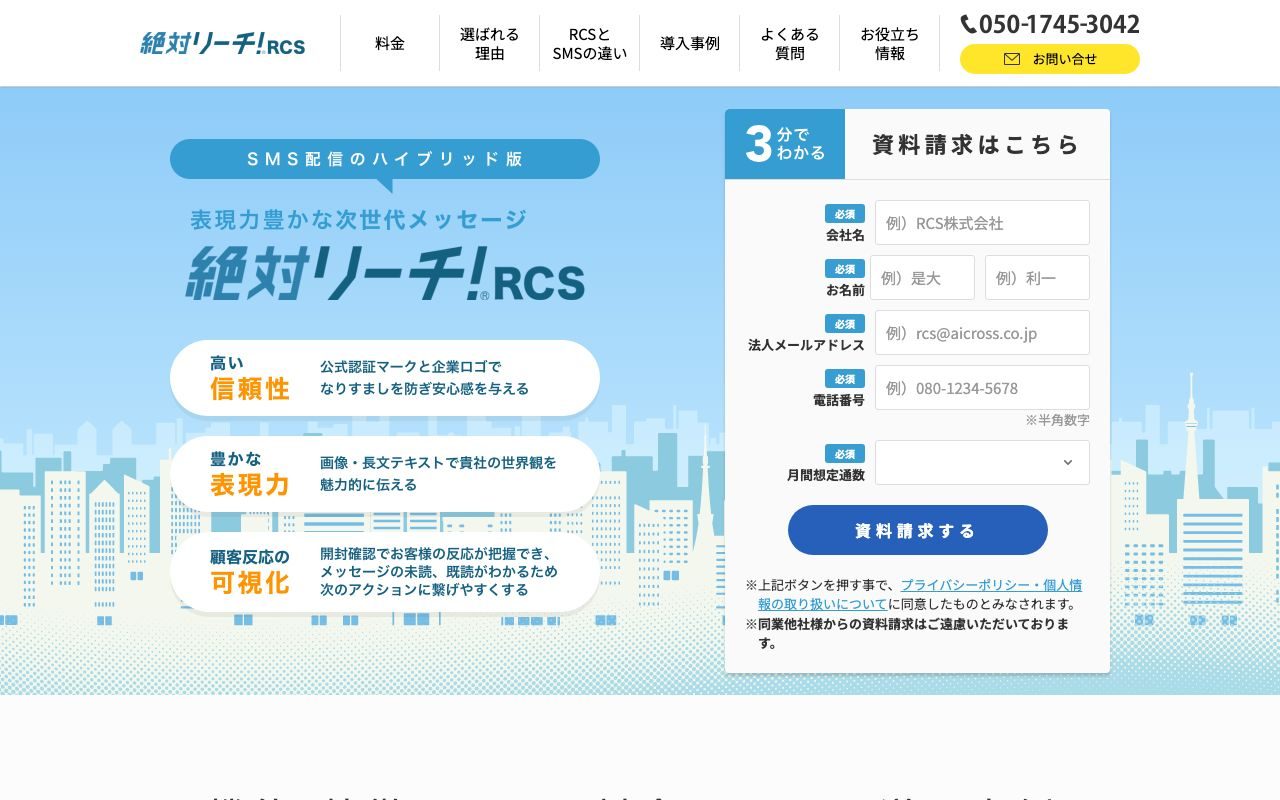Focus the given name field 例）利一
Image resolution: width=1280 pixels, height=800 pixels.
1037,277
